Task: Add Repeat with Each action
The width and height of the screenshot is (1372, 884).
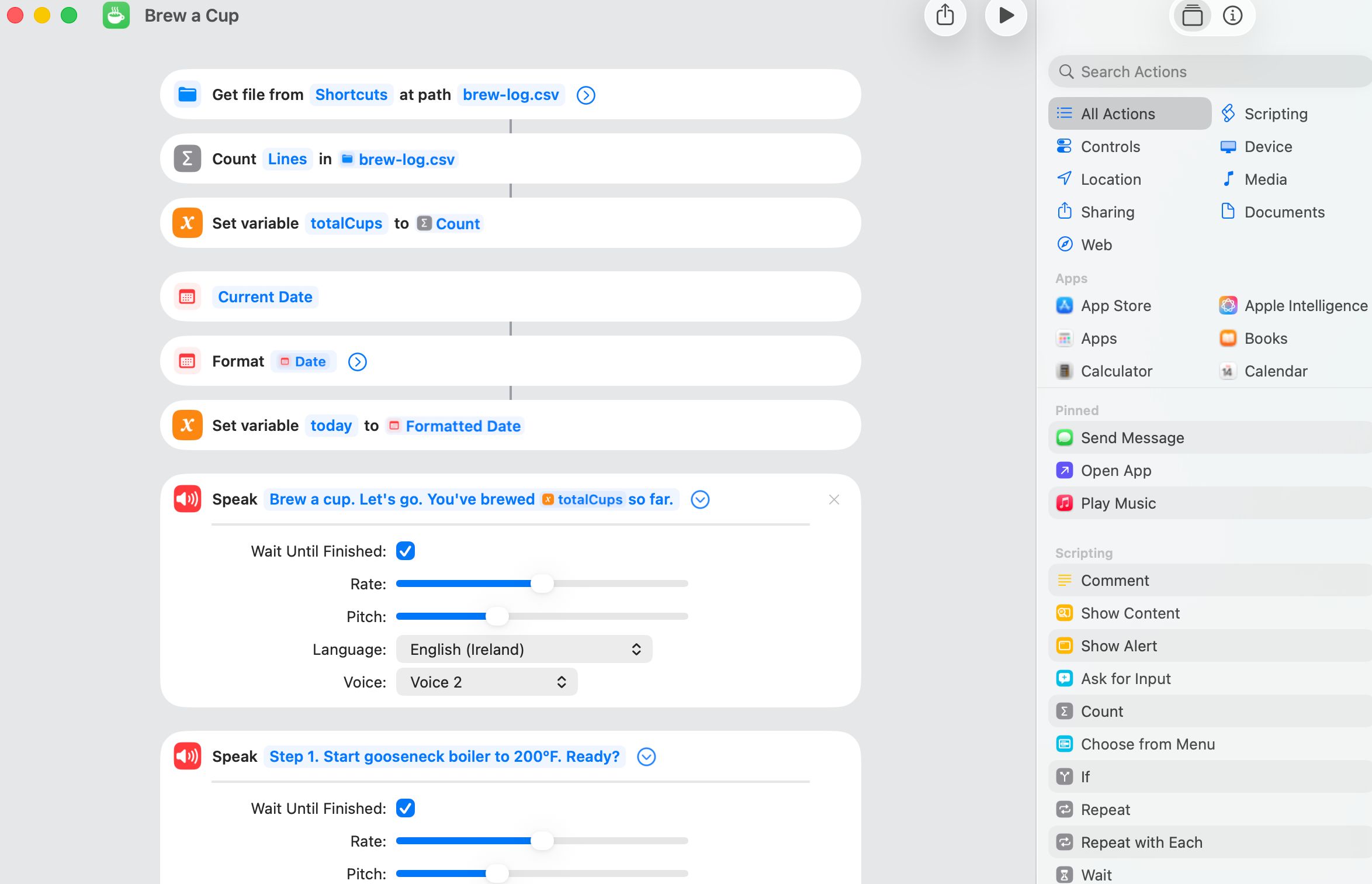Action: [1210, 842]
